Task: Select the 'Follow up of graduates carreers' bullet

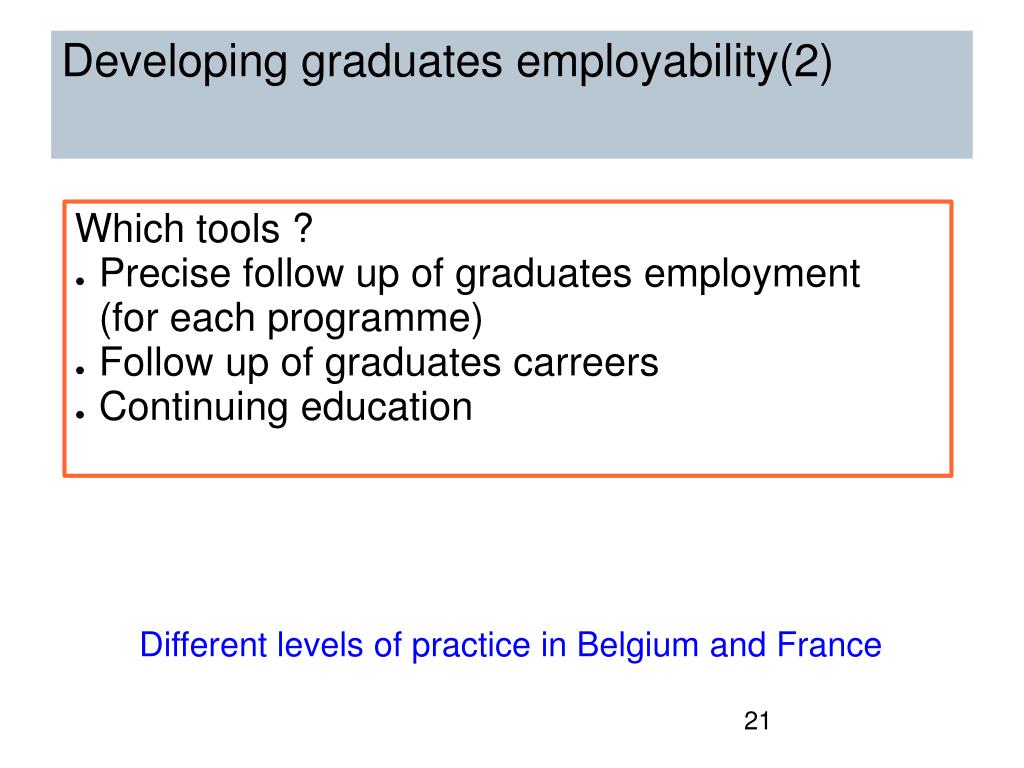Action: [x=379, y=362]
